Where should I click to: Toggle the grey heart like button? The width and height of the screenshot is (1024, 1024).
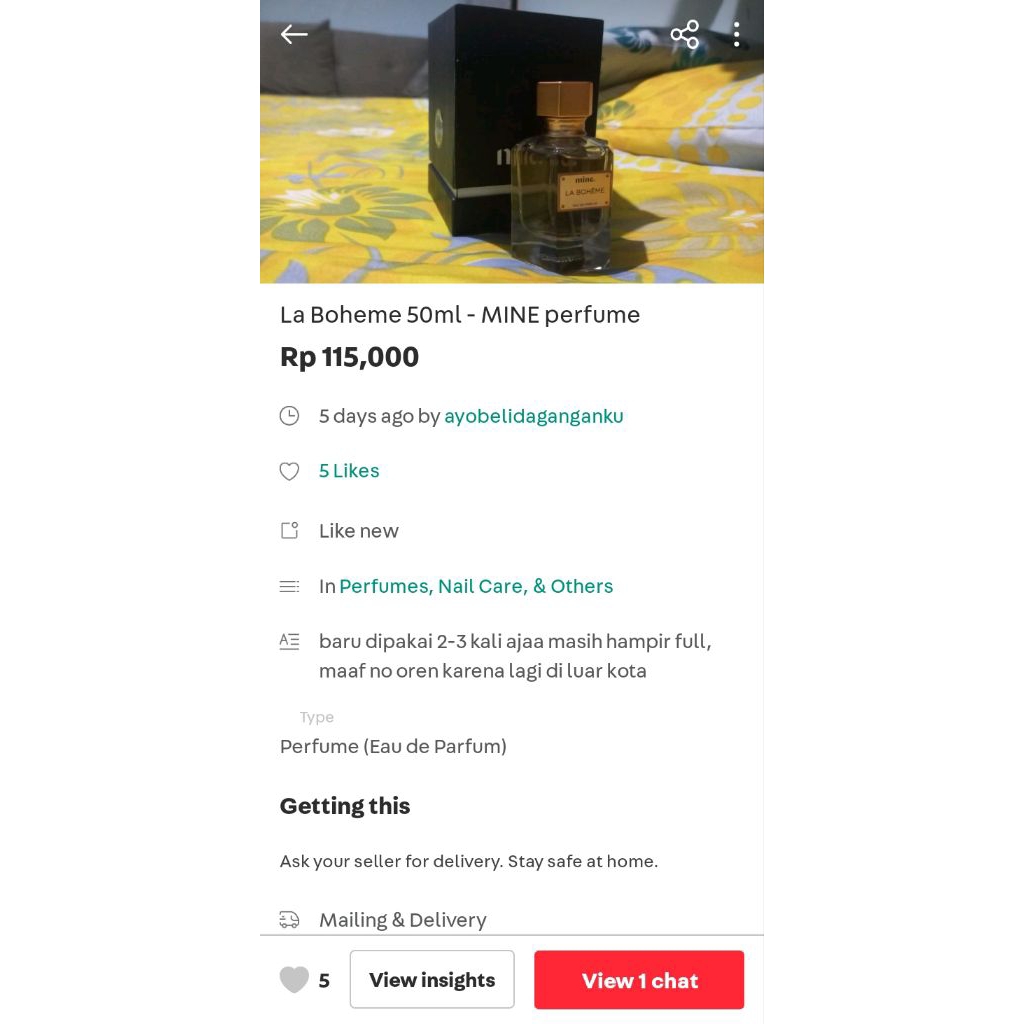pyautogui.click(x=294, y=980)
